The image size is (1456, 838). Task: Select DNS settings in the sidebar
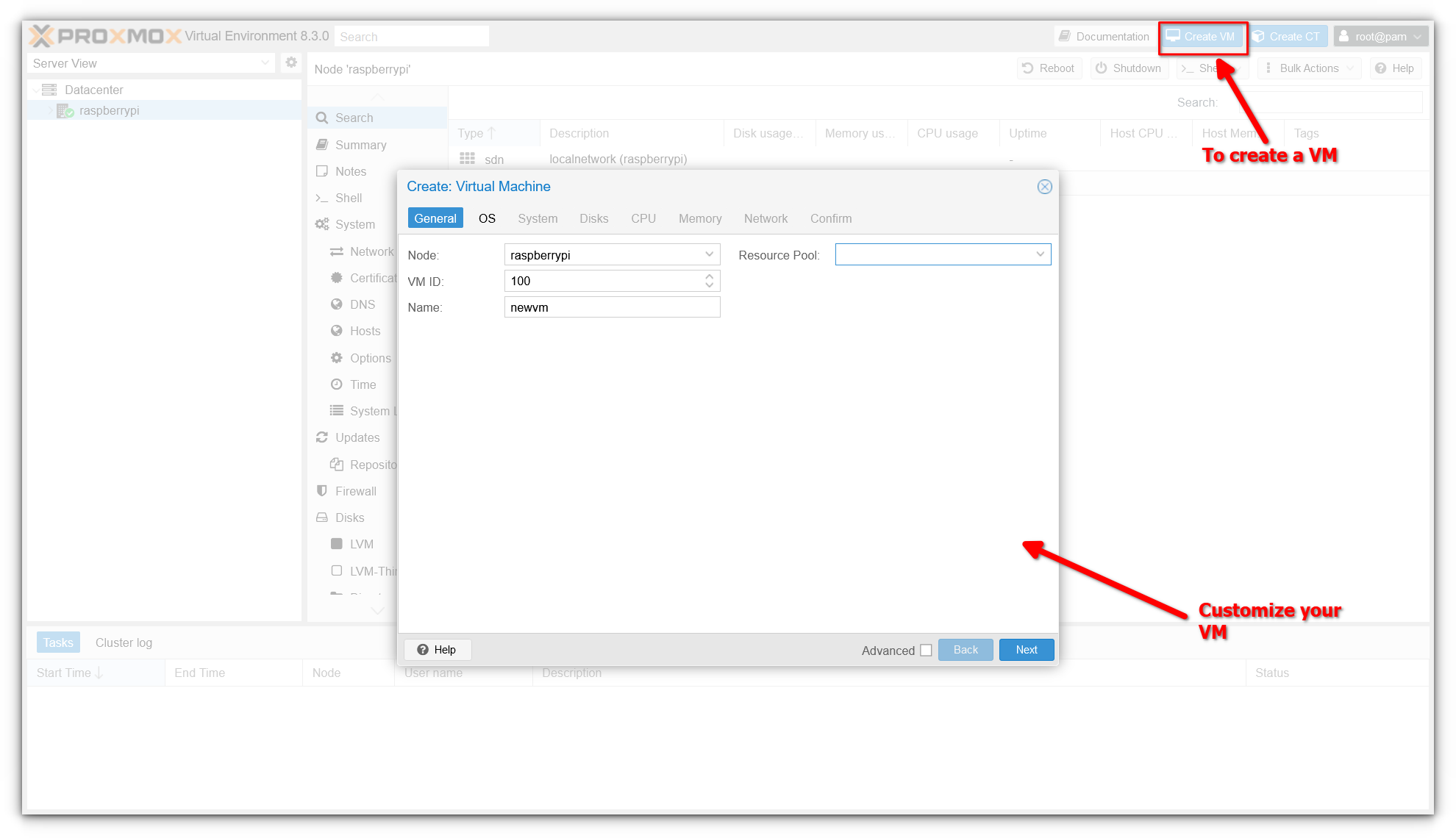click(363, 304)
